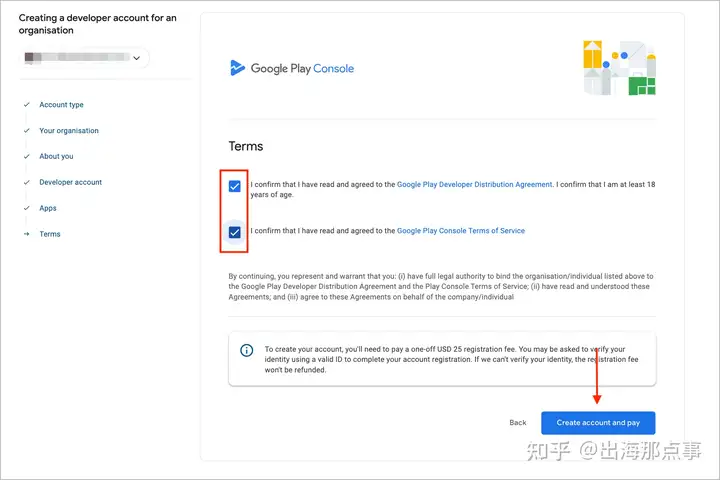Click the info icon in registration fee notice
The width and height of the screenshot is (720, 480).
pos(247,350)
